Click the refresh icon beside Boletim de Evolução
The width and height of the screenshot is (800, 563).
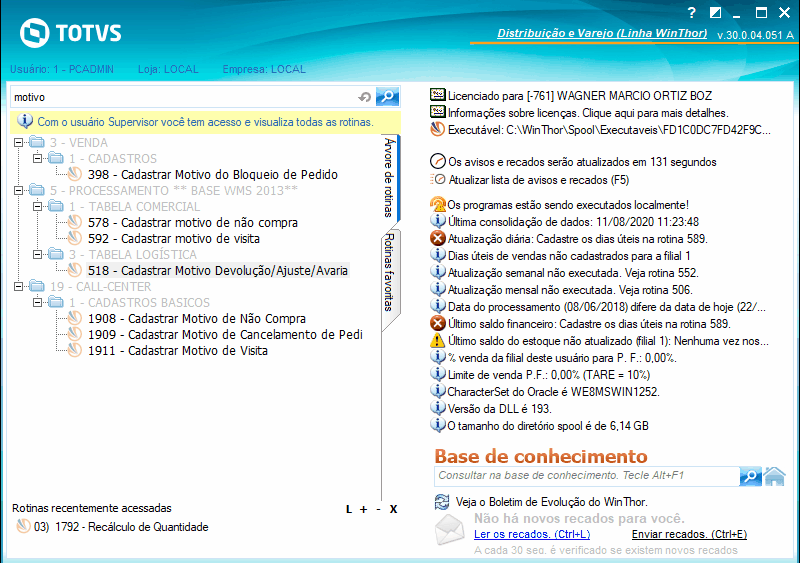point(442,502)
